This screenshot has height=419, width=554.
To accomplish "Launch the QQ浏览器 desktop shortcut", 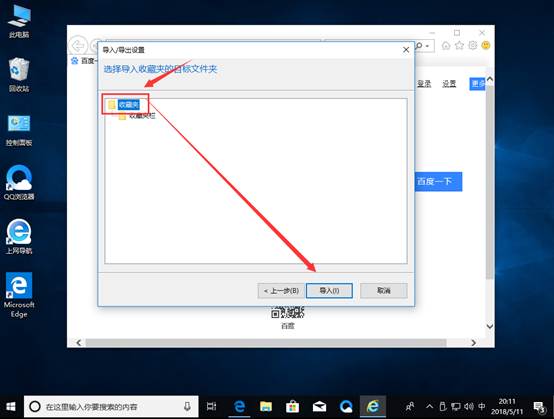I will (x=19, y=183).
